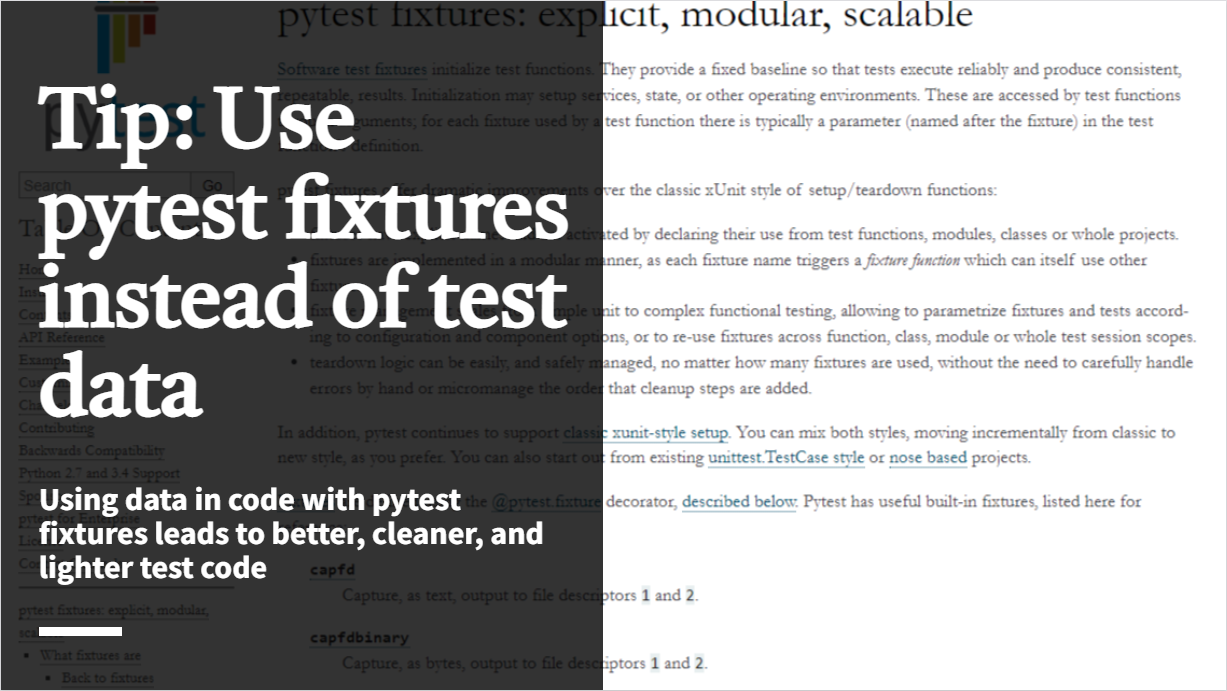Image resolution: width=1227 pixels, height=691 pixels.
Task: Follow the 'unittest.TestCase style' link
Action: click(787, 458)
